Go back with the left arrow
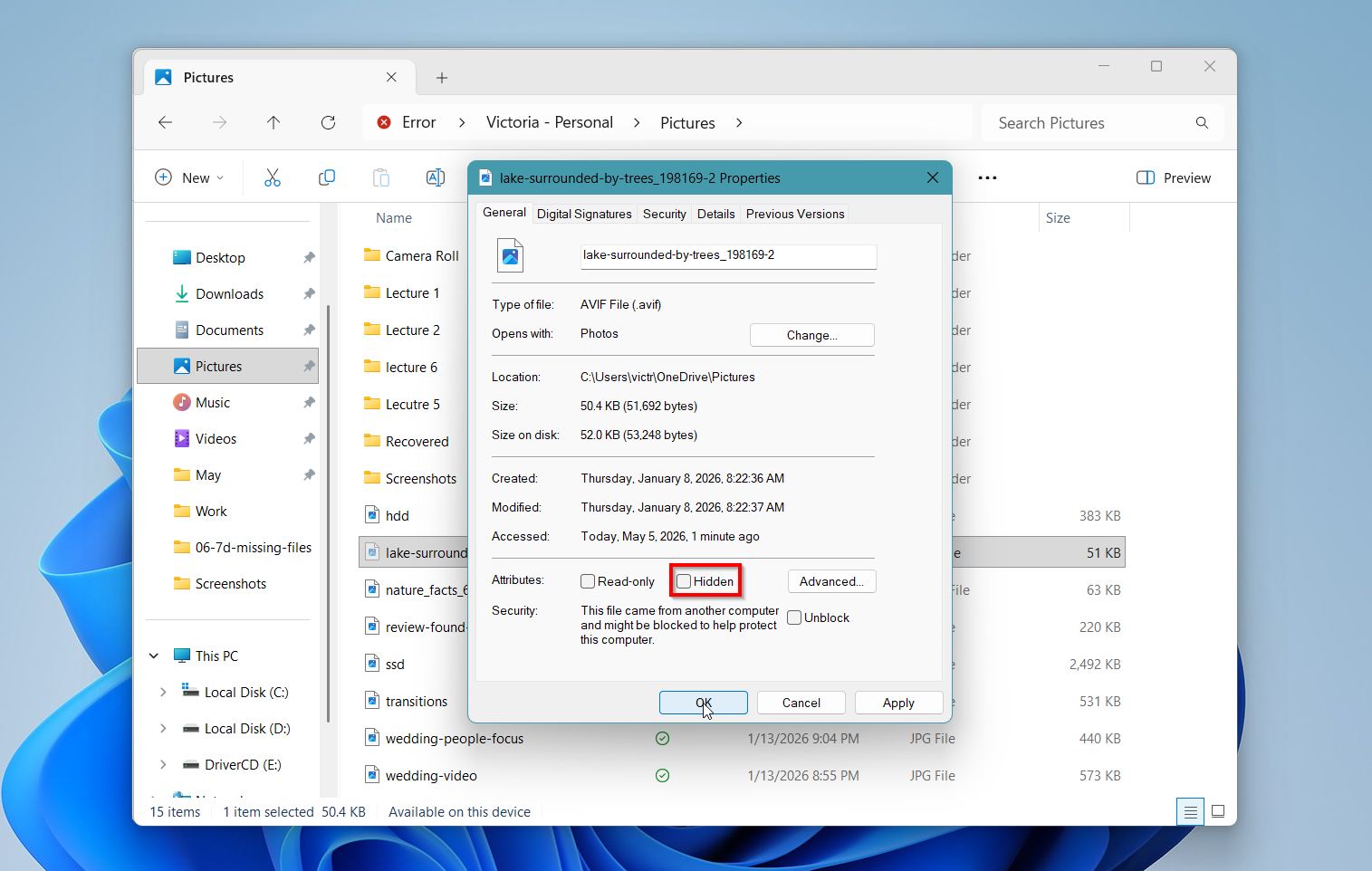This screenshot has height=871, width=1372. coord(165,122)
